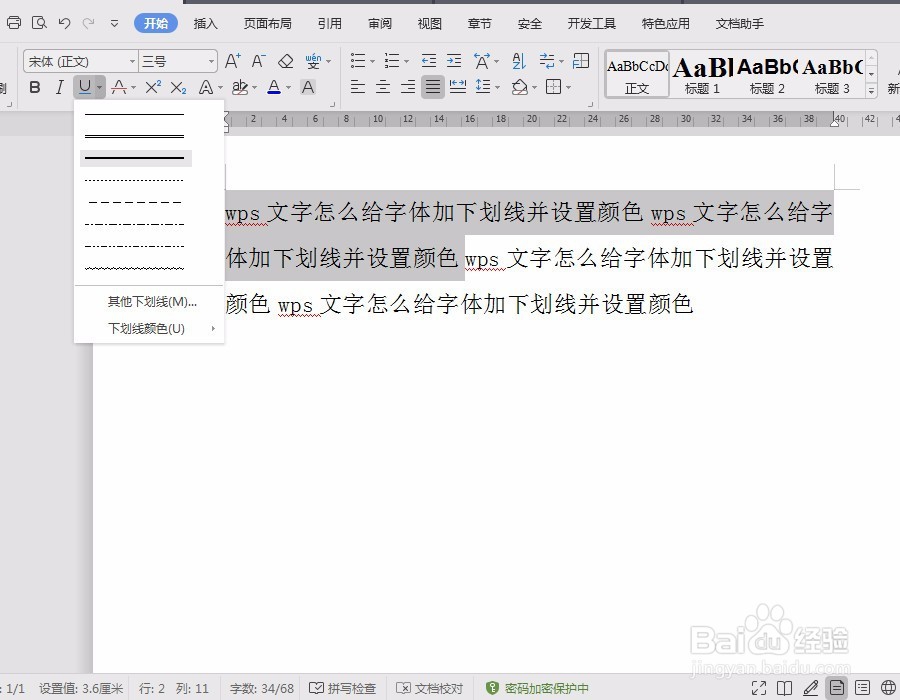Select wavy underline style
Viewport: 900px width, 700px height.
coord(135,268)
